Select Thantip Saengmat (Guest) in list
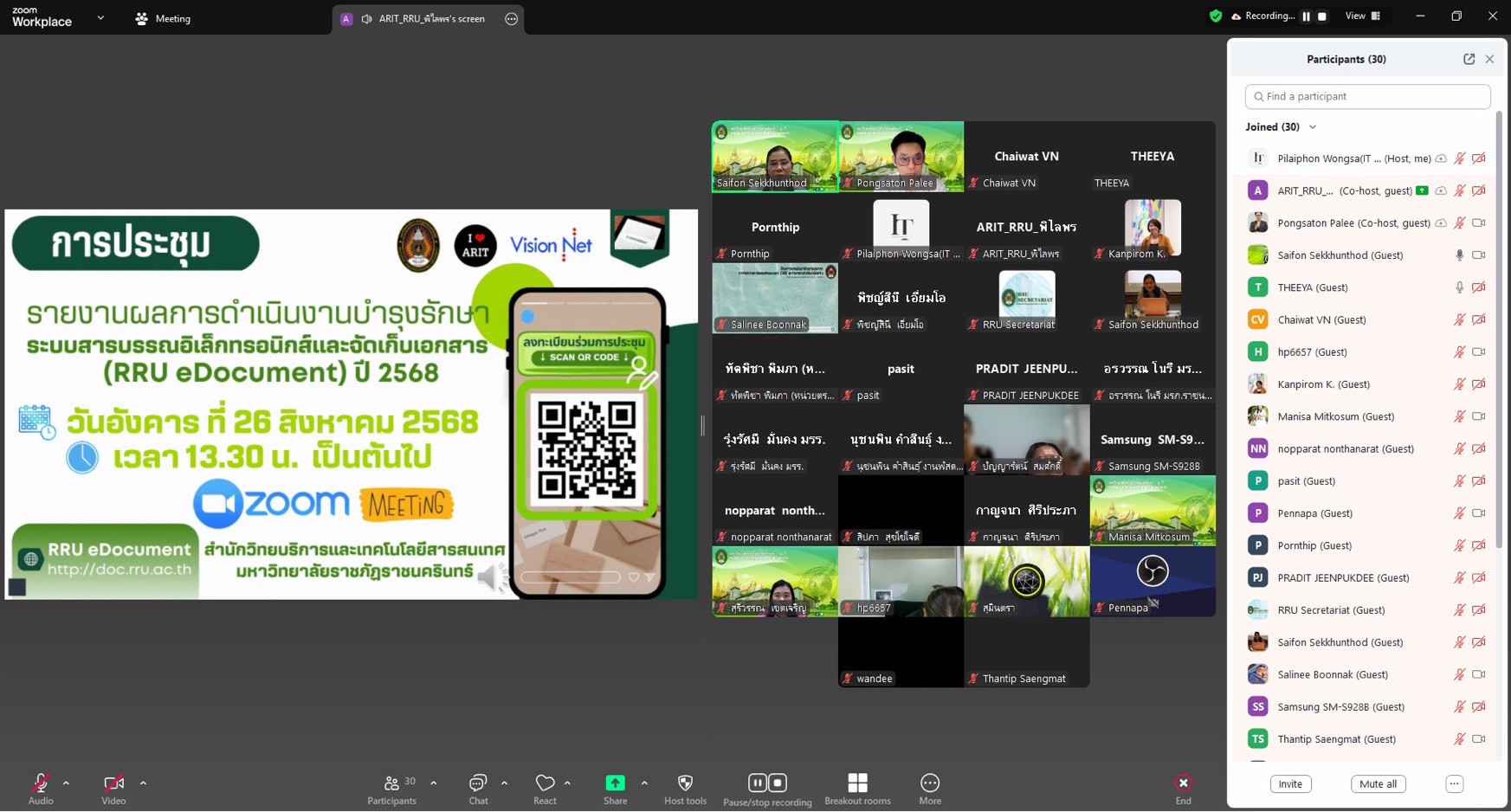 pos(1366,738)
